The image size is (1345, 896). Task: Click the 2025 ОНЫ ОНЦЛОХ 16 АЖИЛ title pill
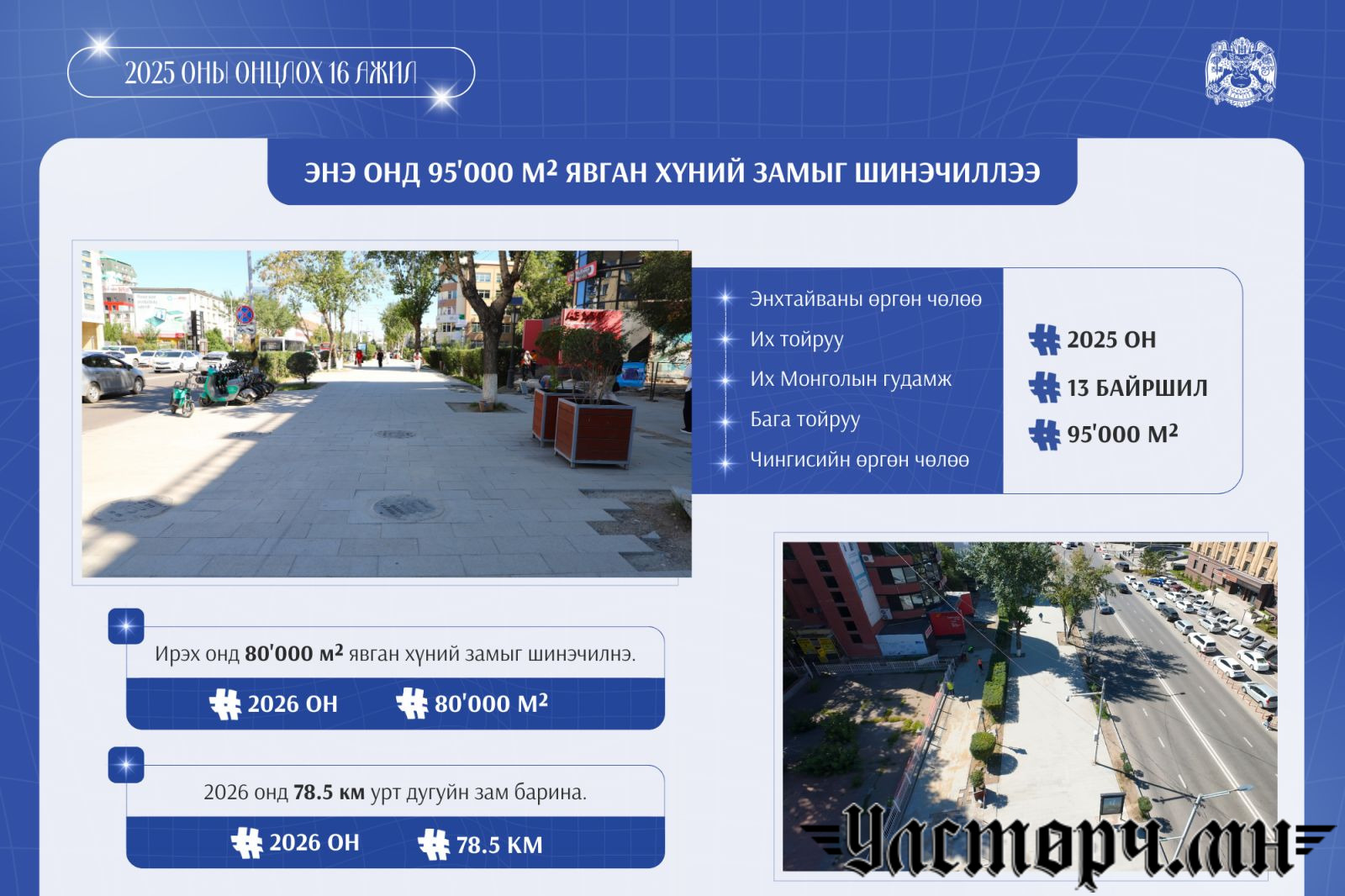(271, 73)
